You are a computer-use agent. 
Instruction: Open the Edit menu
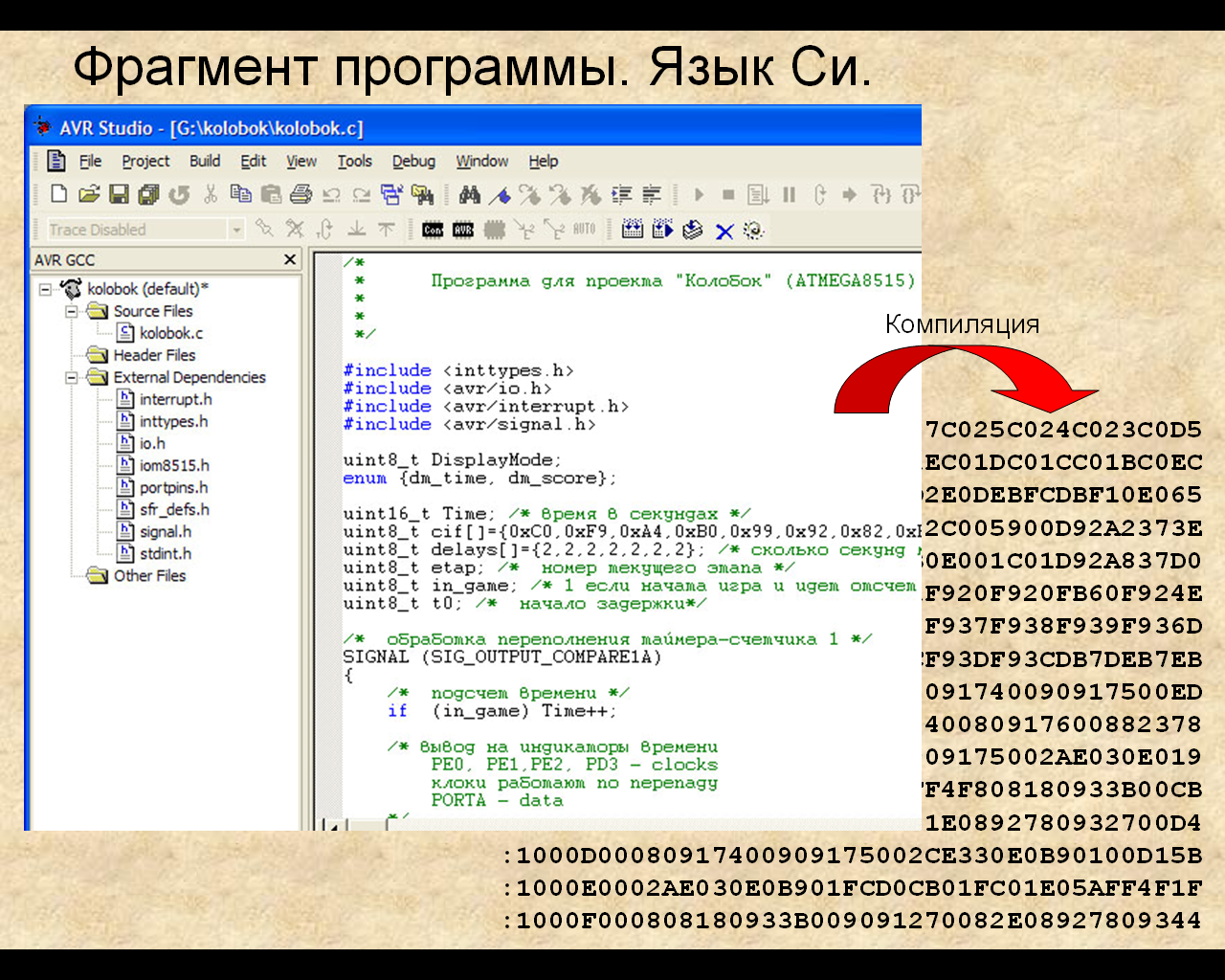[253, 161]
